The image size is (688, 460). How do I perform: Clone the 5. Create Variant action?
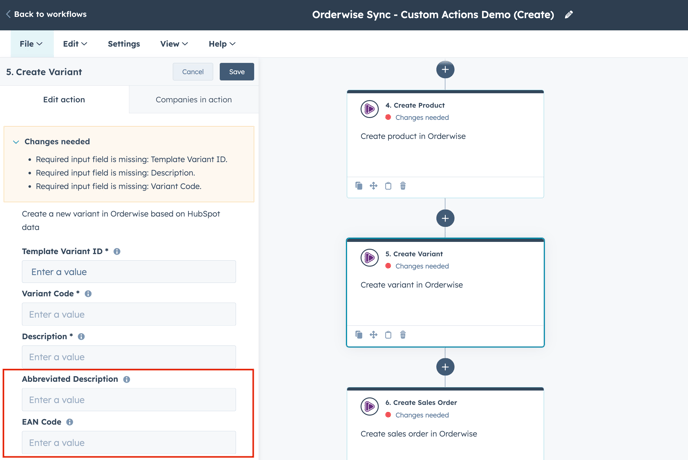pyautogui.click(x=358, y=334)
